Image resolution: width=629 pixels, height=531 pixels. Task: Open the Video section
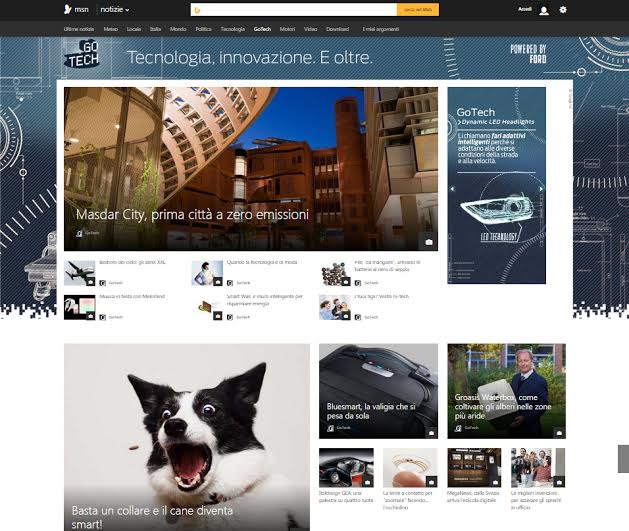coord(310,29)
